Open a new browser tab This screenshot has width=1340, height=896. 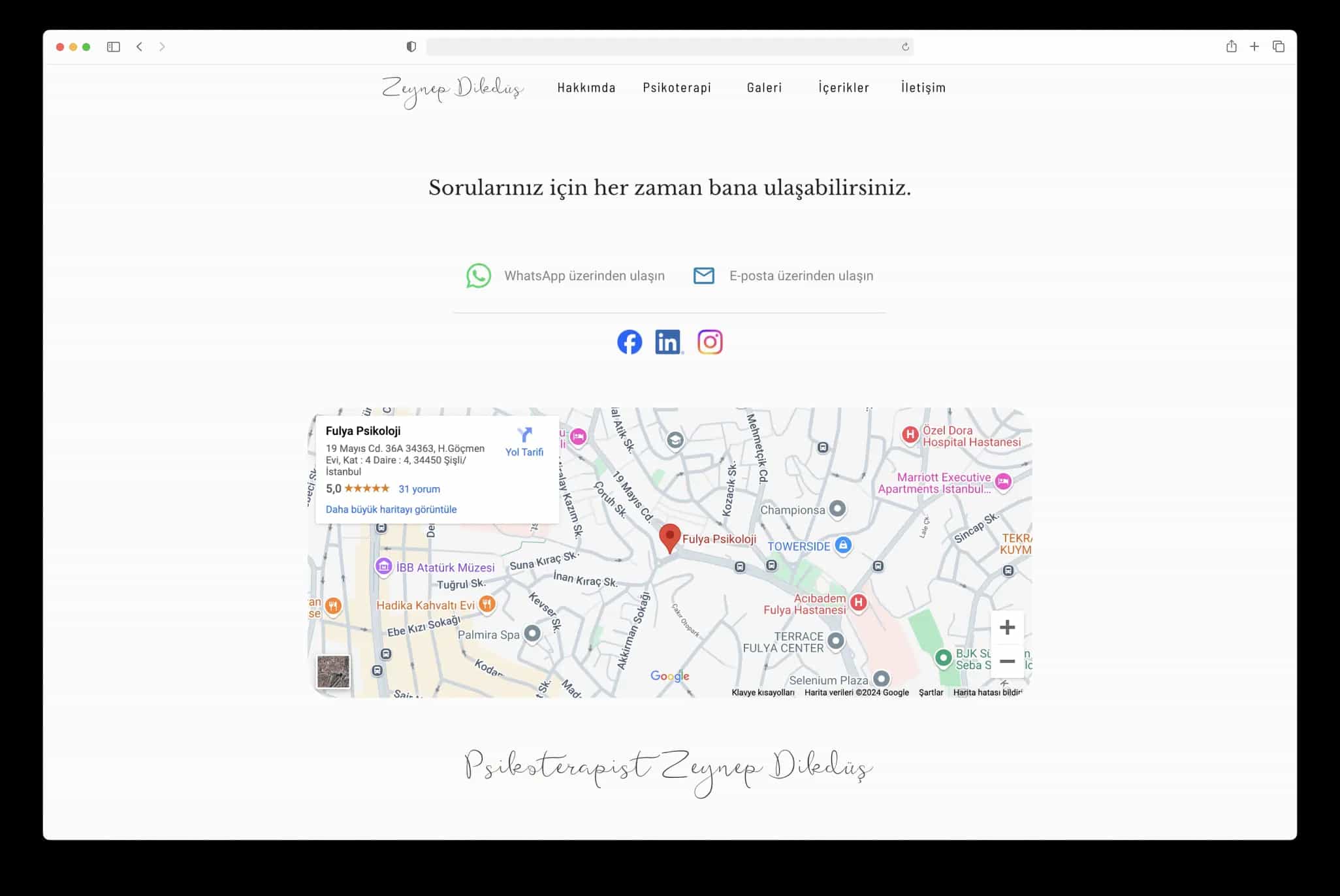click(x=1254, y=47)
